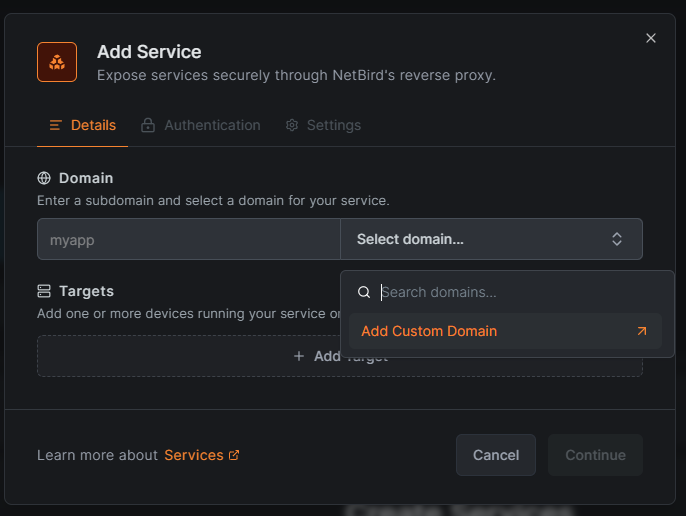Close the Add Service dialog

(651, 38)
